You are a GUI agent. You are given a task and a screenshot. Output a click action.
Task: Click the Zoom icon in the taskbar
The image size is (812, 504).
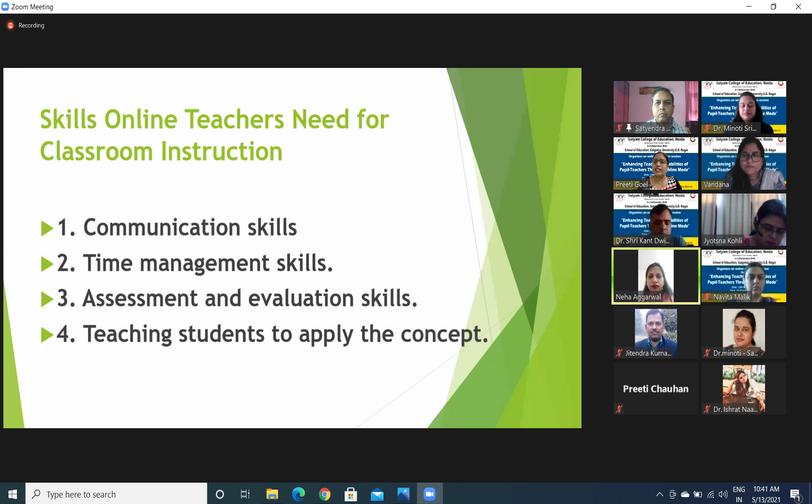(430, 494)
